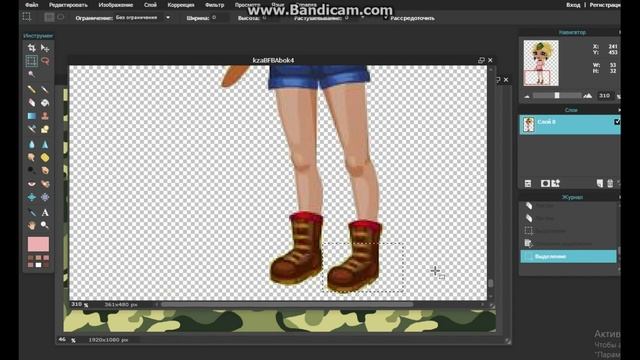Open the Изображение menu
This screenshot has width=640, height=360.
116,5
